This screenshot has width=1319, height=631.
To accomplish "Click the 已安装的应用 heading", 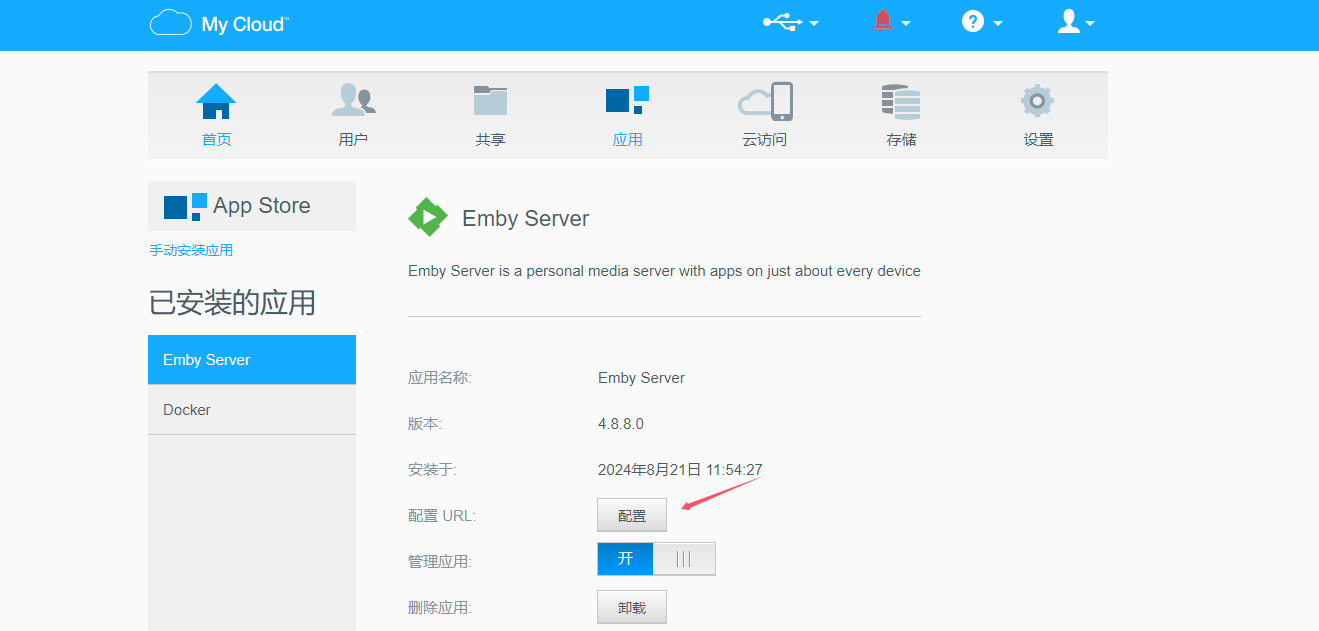I will 232,303.
